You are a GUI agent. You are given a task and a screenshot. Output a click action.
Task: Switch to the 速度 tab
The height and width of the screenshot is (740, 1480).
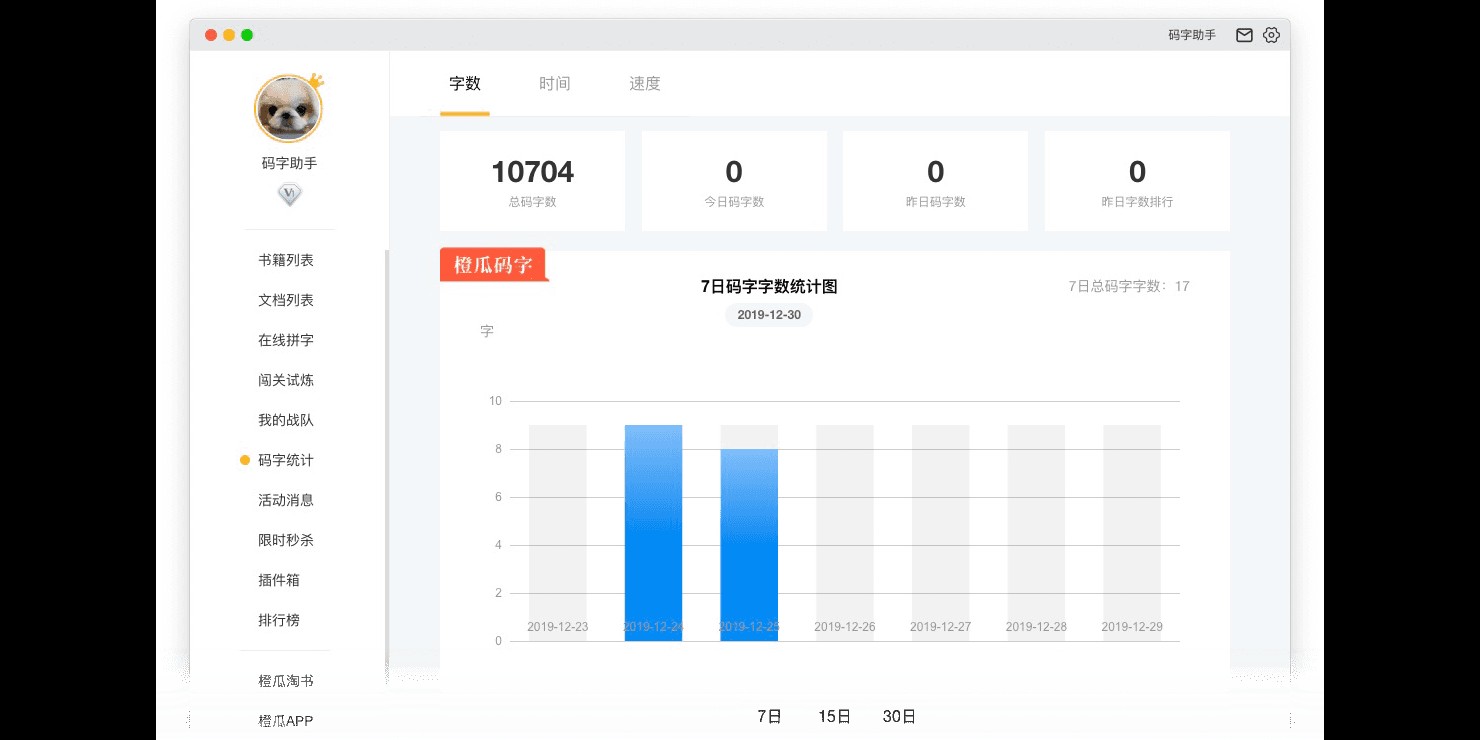coord(644,84)
